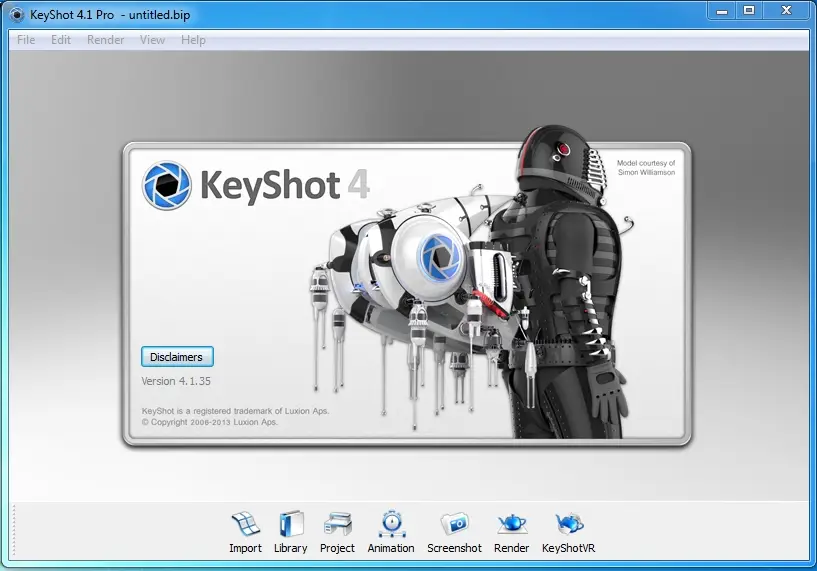Open the Import tool
Viewport: 817px width, 571px height.
click(x=245, y=532)
